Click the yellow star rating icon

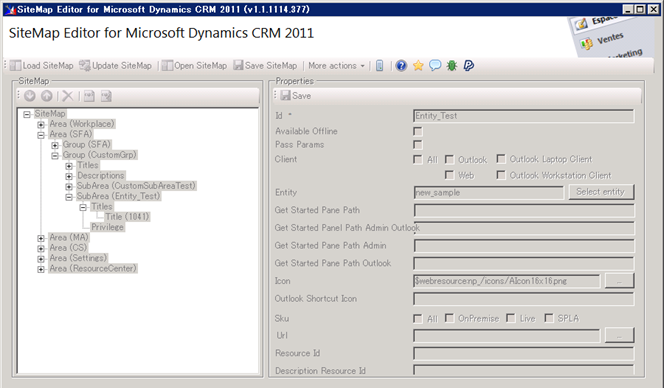[418, 66]
